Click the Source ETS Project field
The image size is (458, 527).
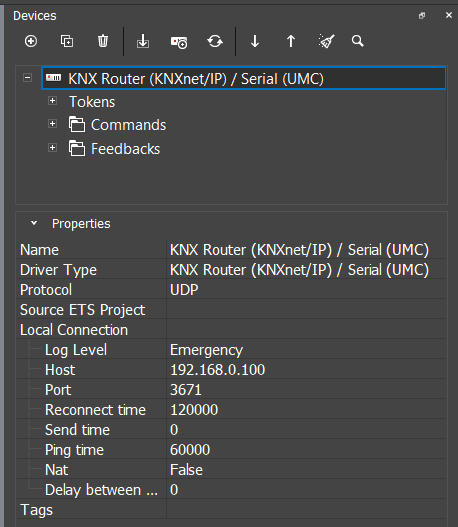pyautogui.click(x=306, y=310)
